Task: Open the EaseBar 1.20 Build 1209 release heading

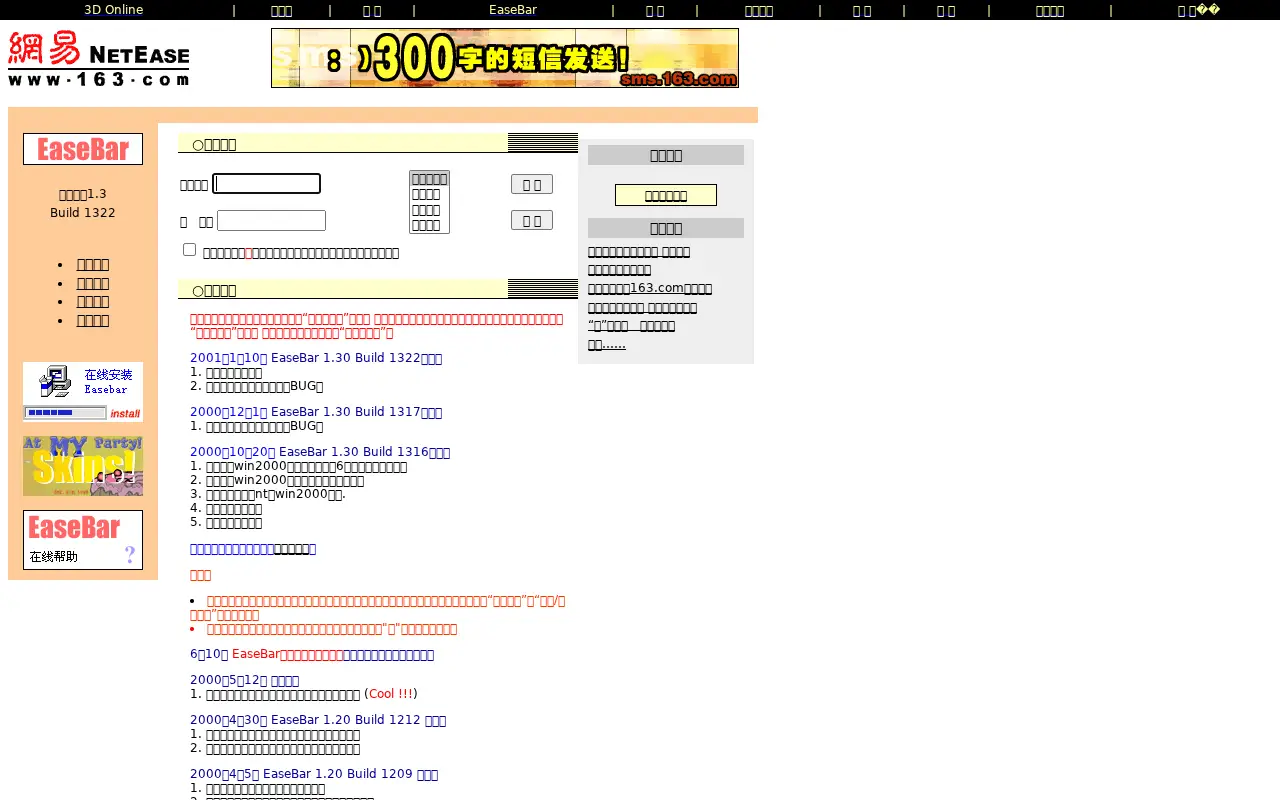Action: point(314,774)
